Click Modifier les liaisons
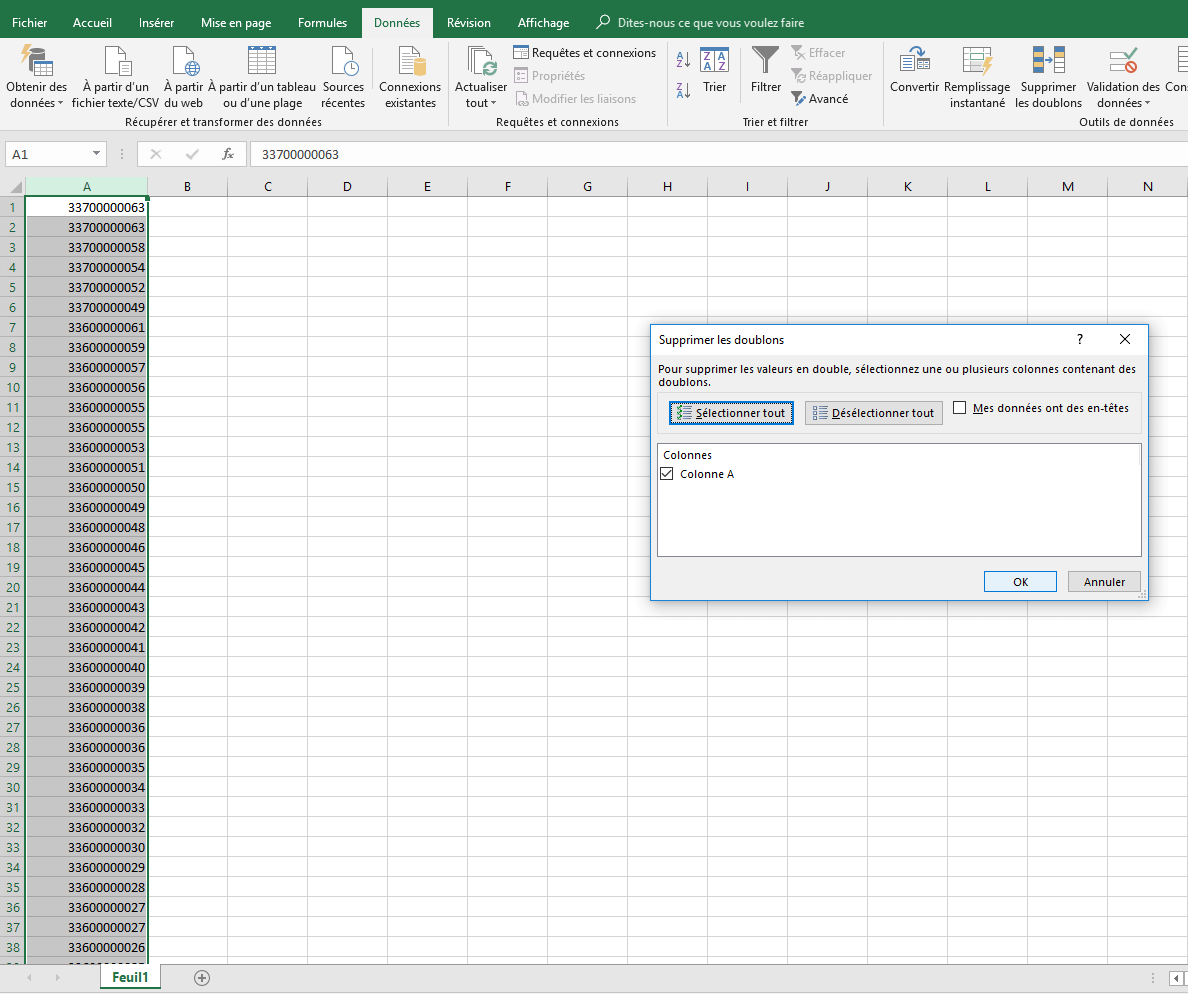This screenshot has height=994, width=1188. 576,98
